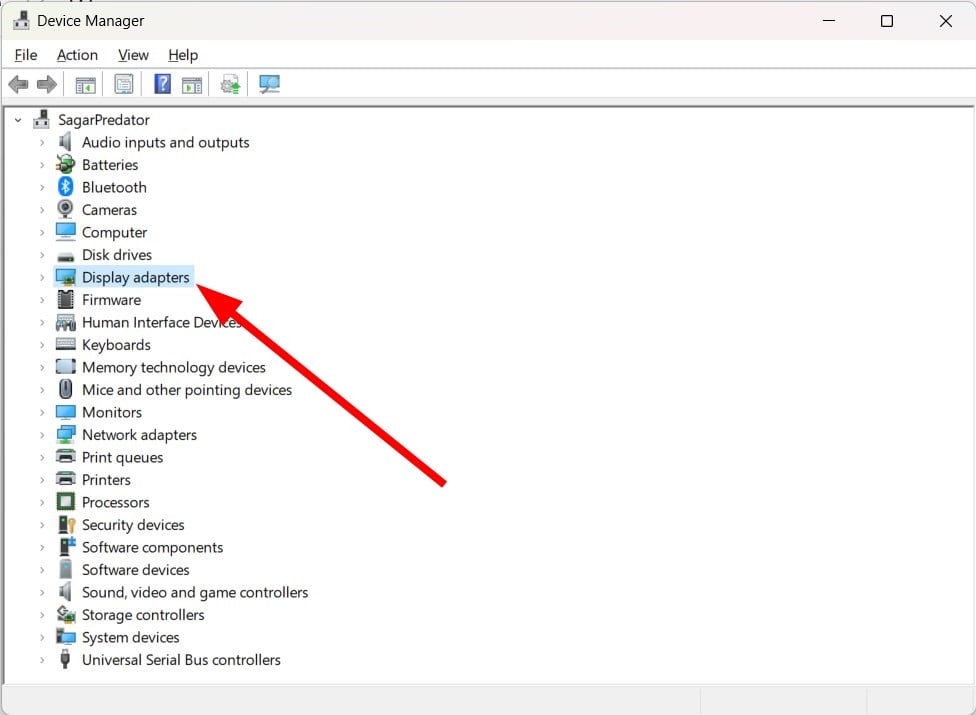Viewport: 976px width, 715px height.
Task: Maximize the Device Manager window
Action: [x=887, y=21]
